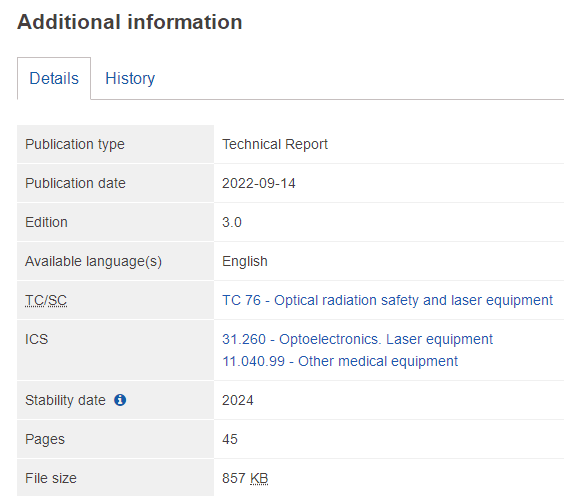Click the Edition value 3.0
564x496 pixels.
(232, 222)
